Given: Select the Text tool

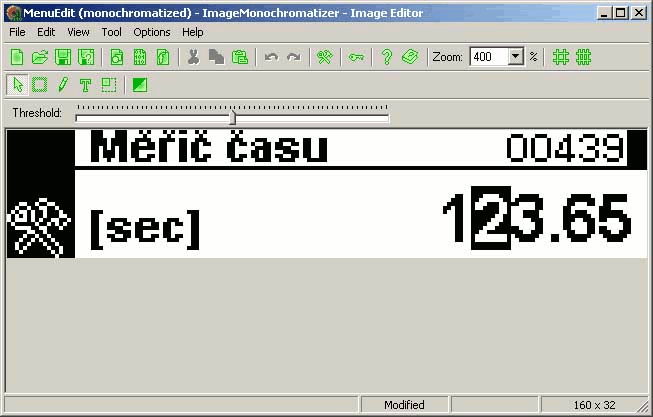Looking at the screenshot, I should tap(85, 85).
